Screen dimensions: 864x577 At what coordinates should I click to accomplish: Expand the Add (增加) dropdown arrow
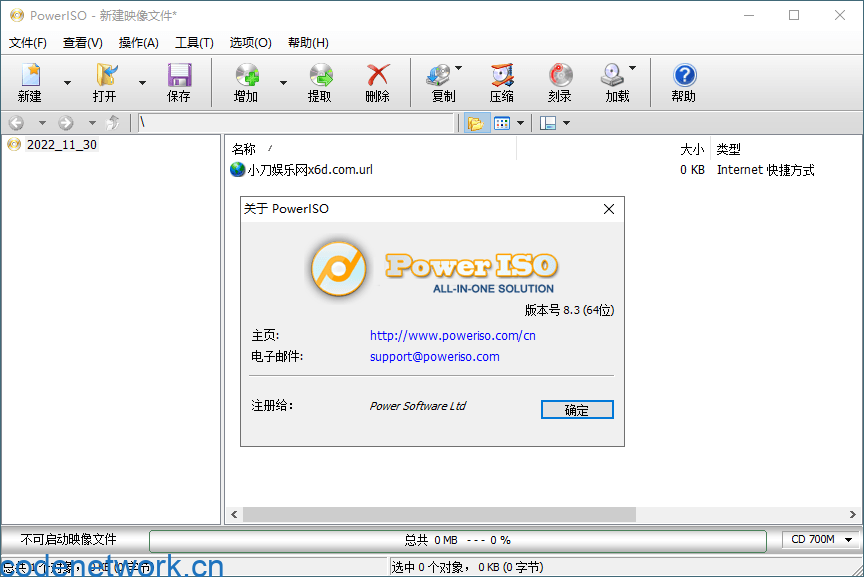click(x=283, y=83)
